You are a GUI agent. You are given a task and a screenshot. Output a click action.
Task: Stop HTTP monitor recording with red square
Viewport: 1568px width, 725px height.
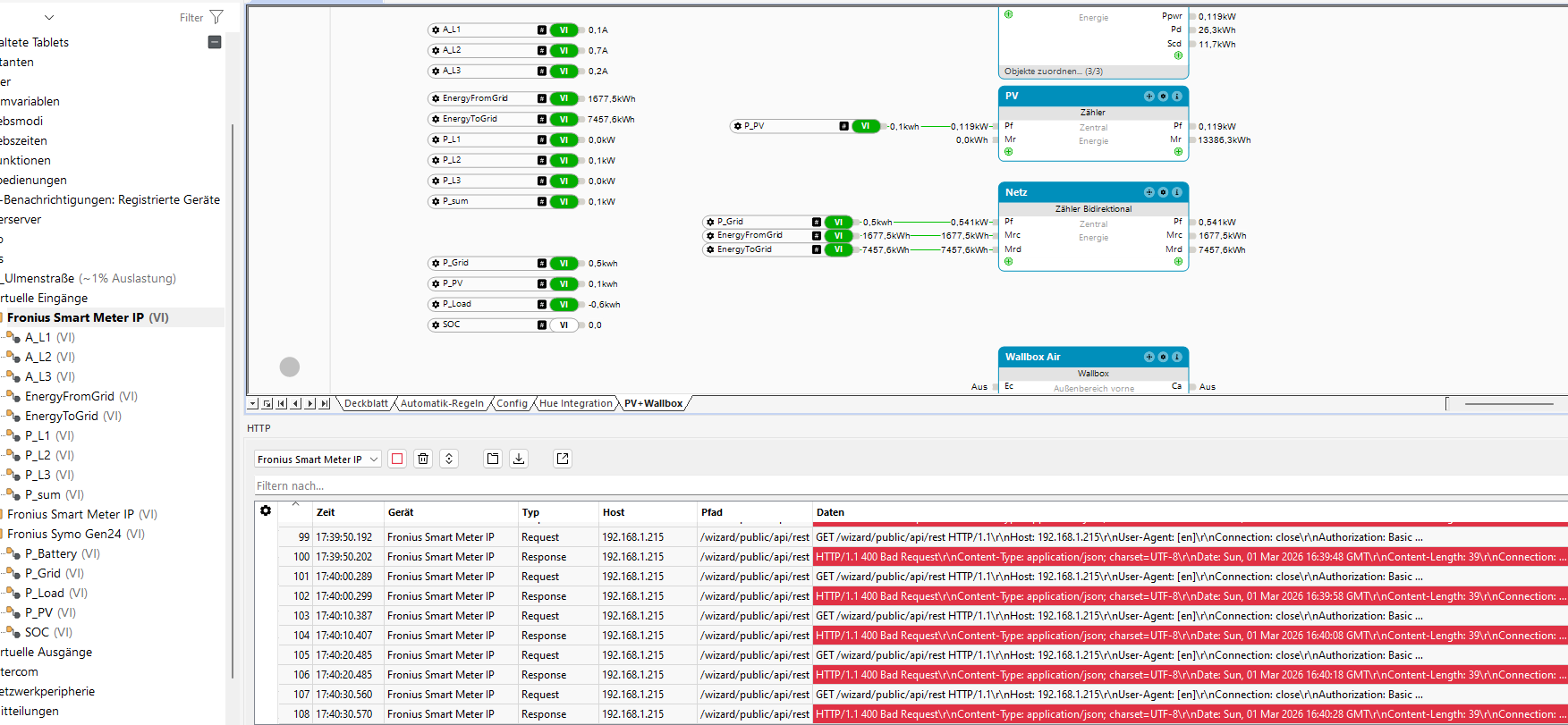point(397,459)
